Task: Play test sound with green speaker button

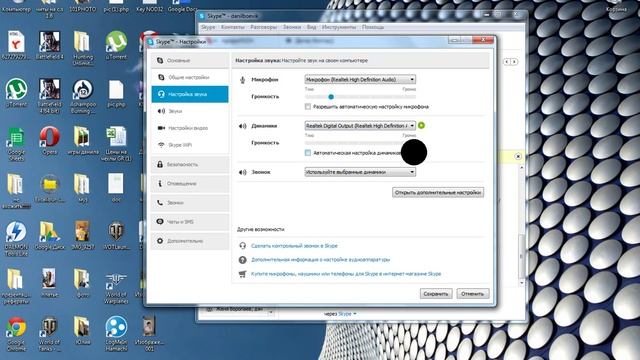Action: click(x=421, y=125)
